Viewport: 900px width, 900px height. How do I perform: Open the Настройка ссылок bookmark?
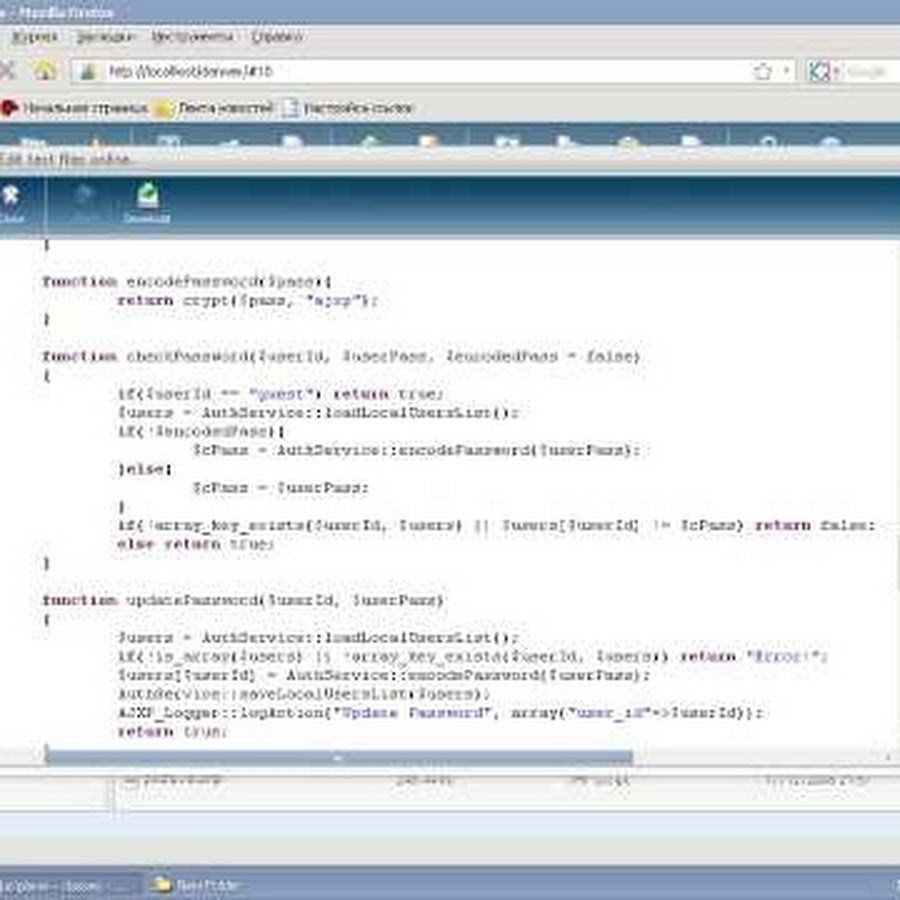(x=348, y=108)
